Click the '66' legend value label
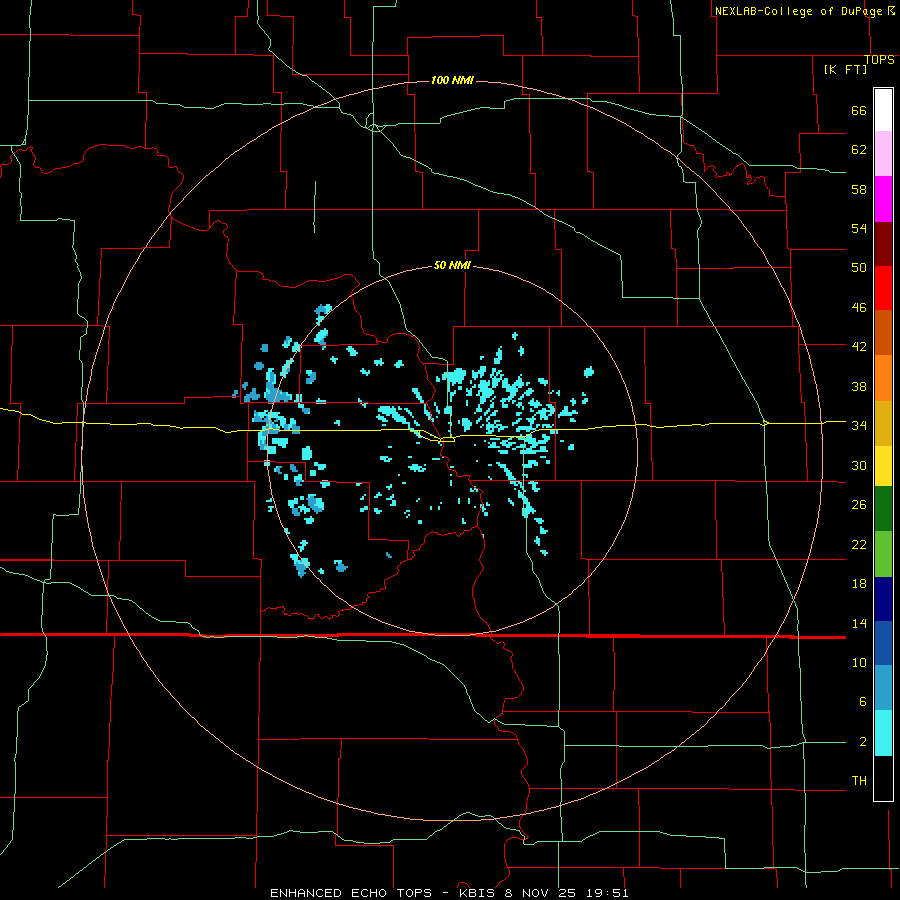 click(859, 110)
